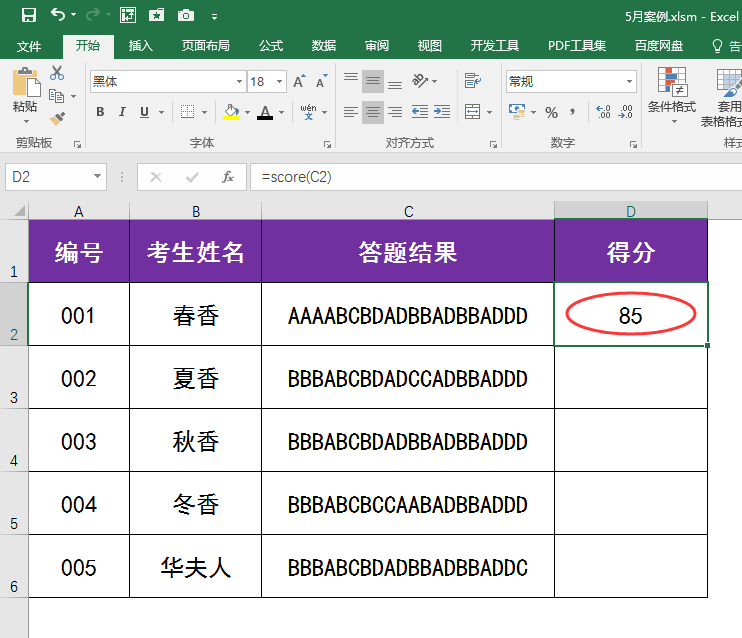742x638 pixels.
Task: Click the cell borders icon
Action: (187, 112)
